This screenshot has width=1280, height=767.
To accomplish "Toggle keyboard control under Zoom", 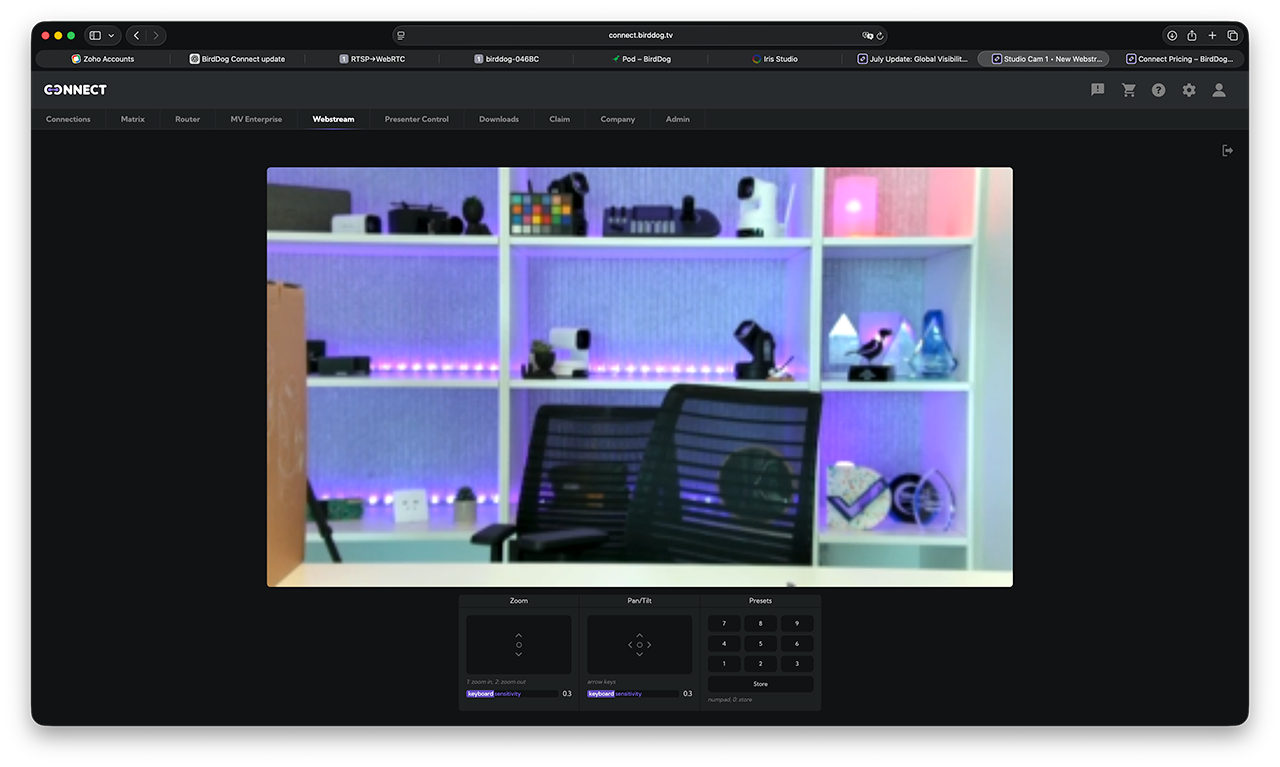I will pyautogui.click(x=480, y=693).
